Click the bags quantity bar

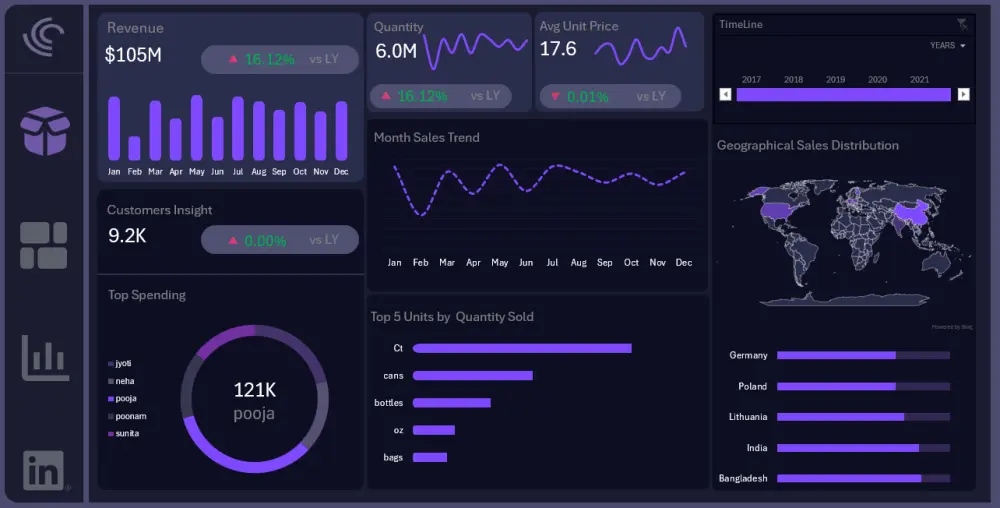click(x=430, y=457)
